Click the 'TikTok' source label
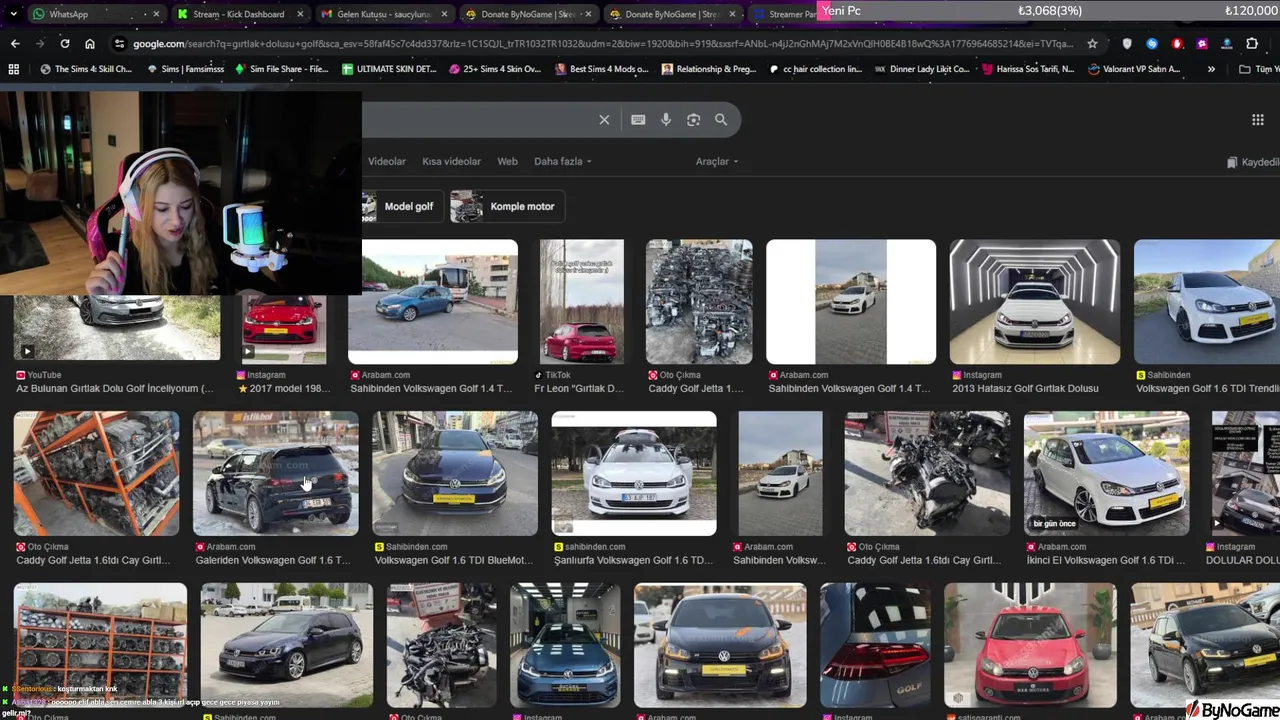The height and width of the screenshot is (720, 1280). pyautogui.click(x=558, y=375)
